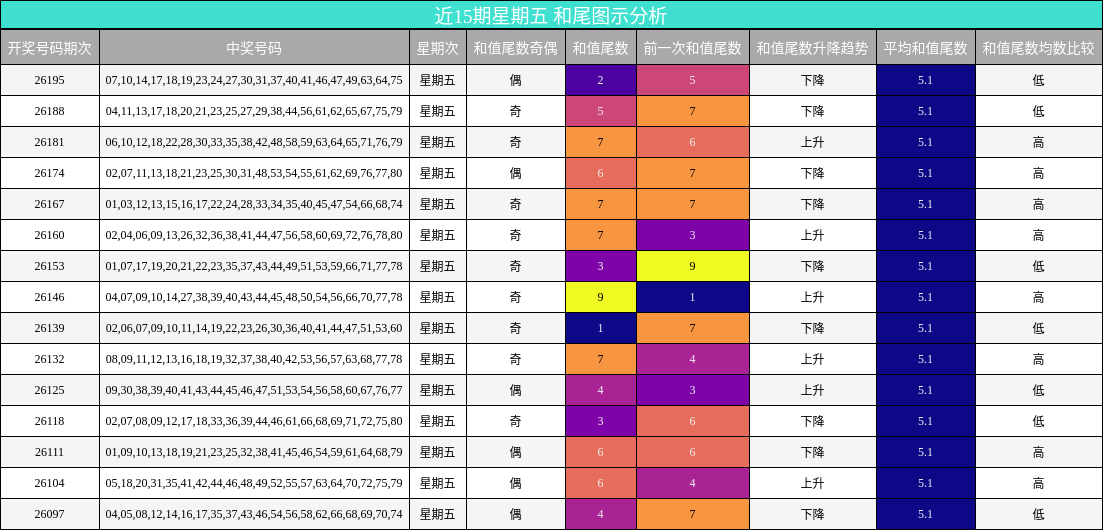Select draw period 26097

(50, 514)
